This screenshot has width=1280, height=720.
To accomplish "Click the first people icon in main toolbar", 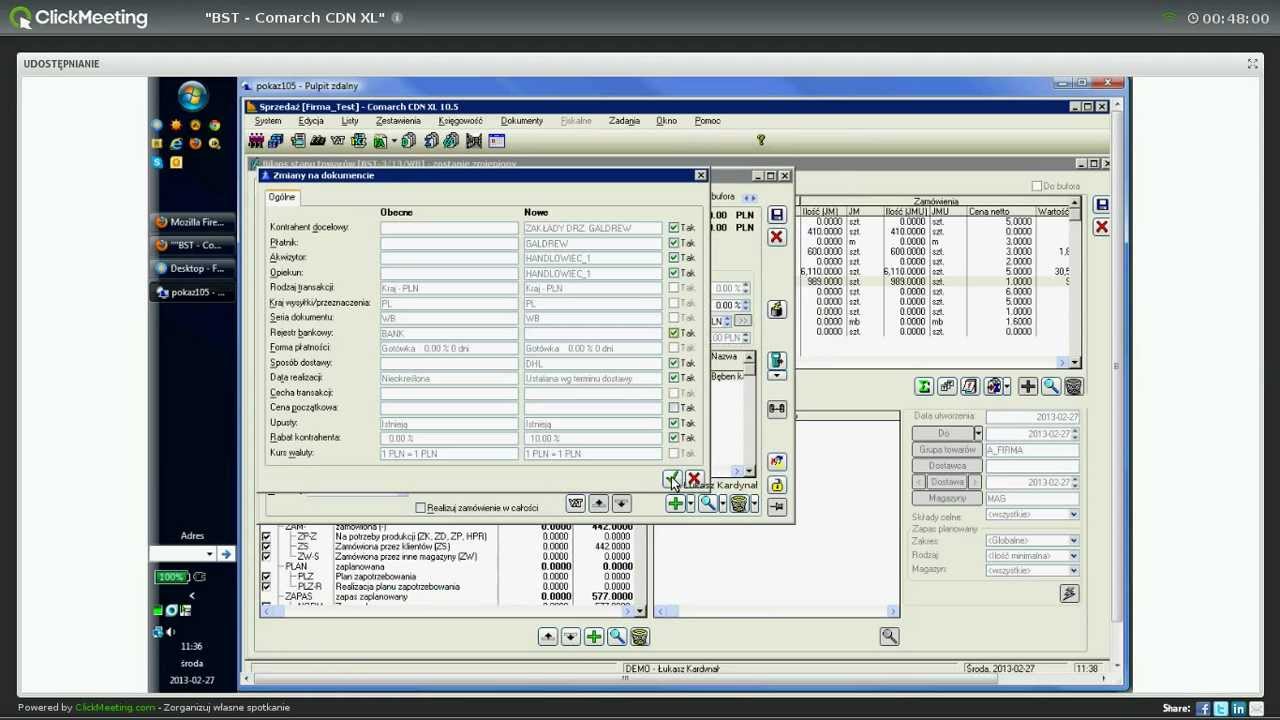I will click(x=256, y=141).
